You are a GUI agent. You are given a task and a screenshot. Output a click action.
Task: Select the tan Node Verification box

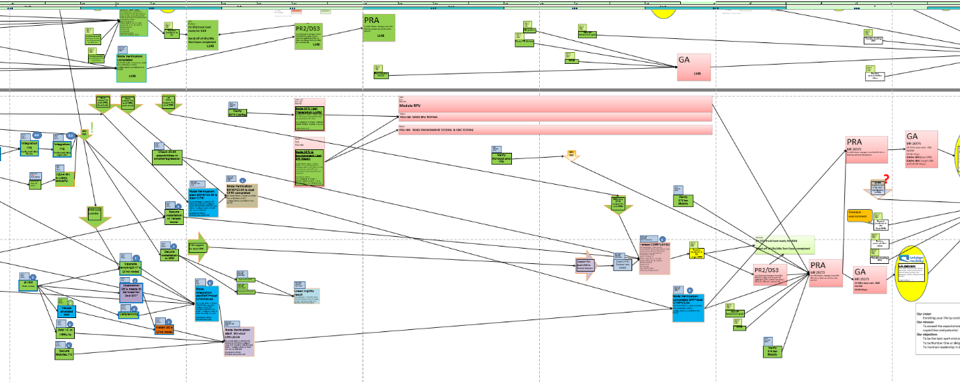click(x=242, y=195)
